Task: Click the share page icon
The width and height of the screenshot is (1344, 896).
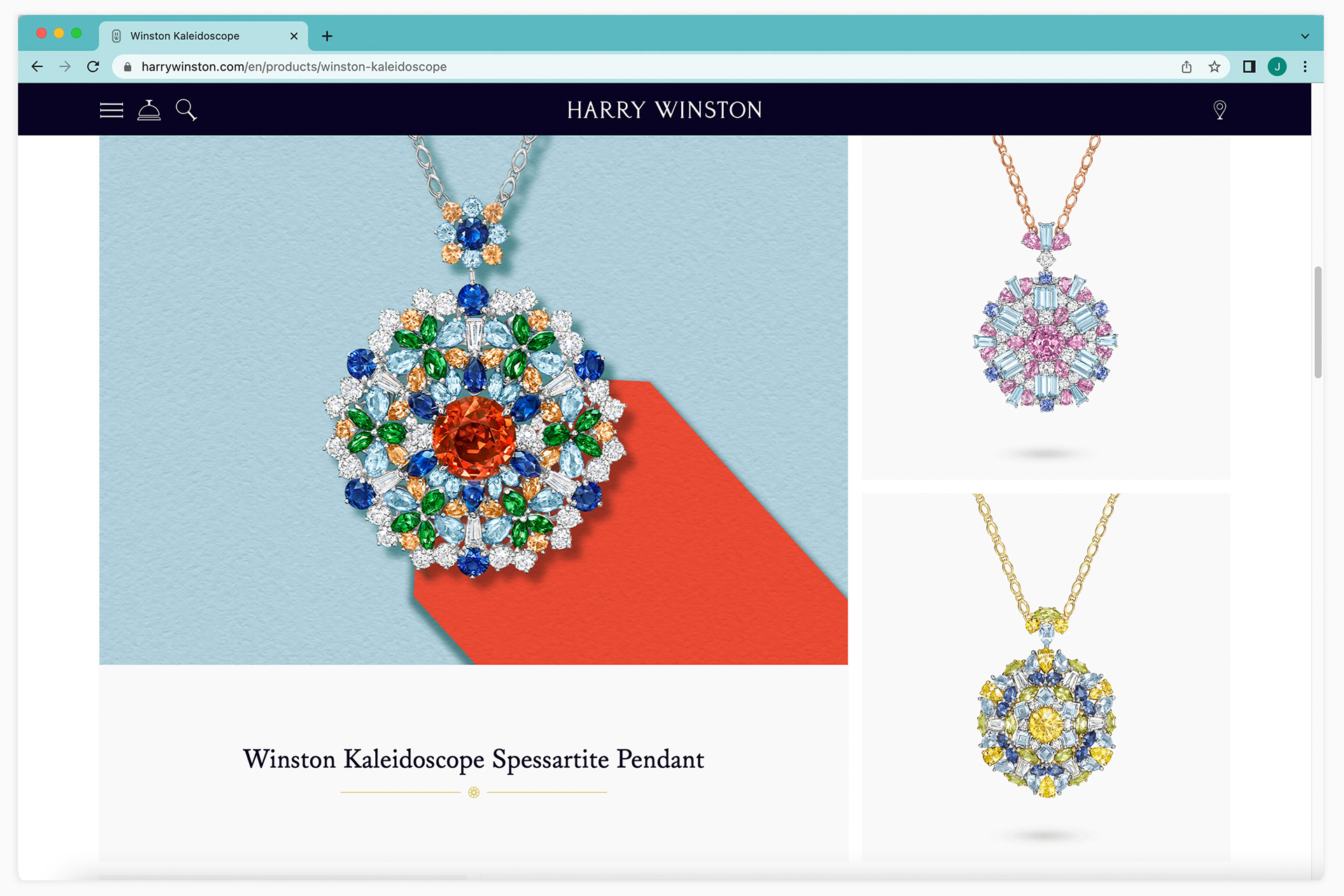Action: [x=1186, y=66]
